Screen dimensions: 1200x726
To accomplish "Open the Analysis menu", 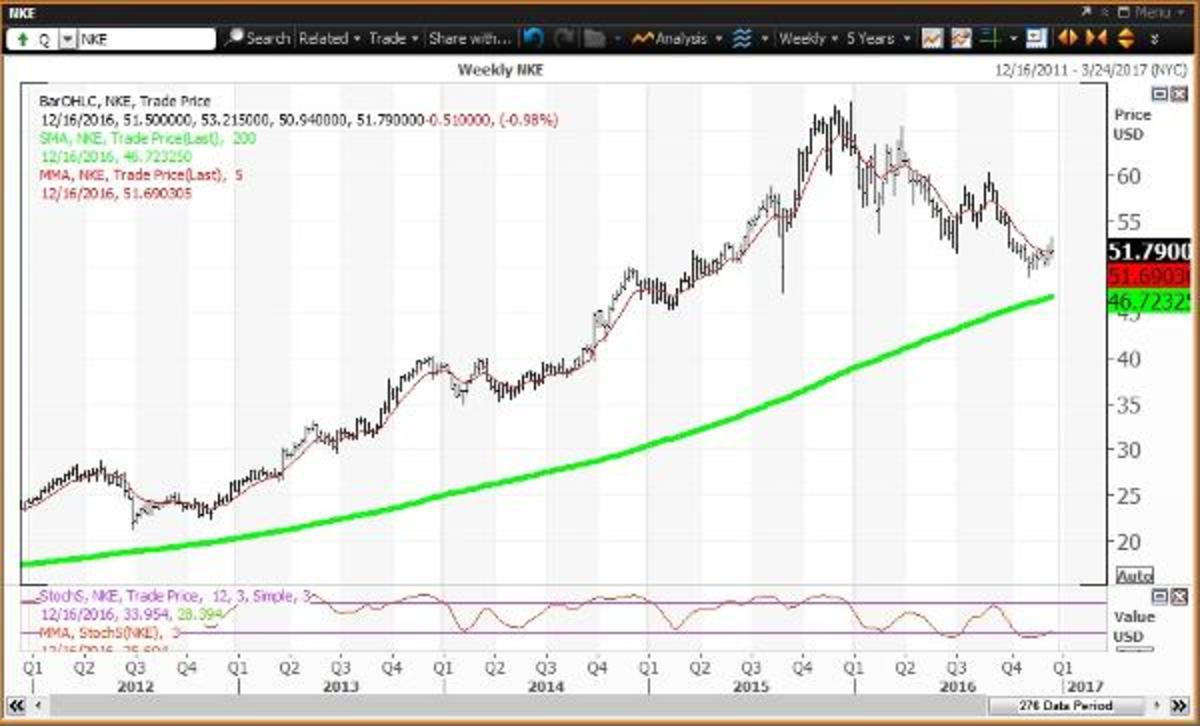I will click(x=676, y=38).
